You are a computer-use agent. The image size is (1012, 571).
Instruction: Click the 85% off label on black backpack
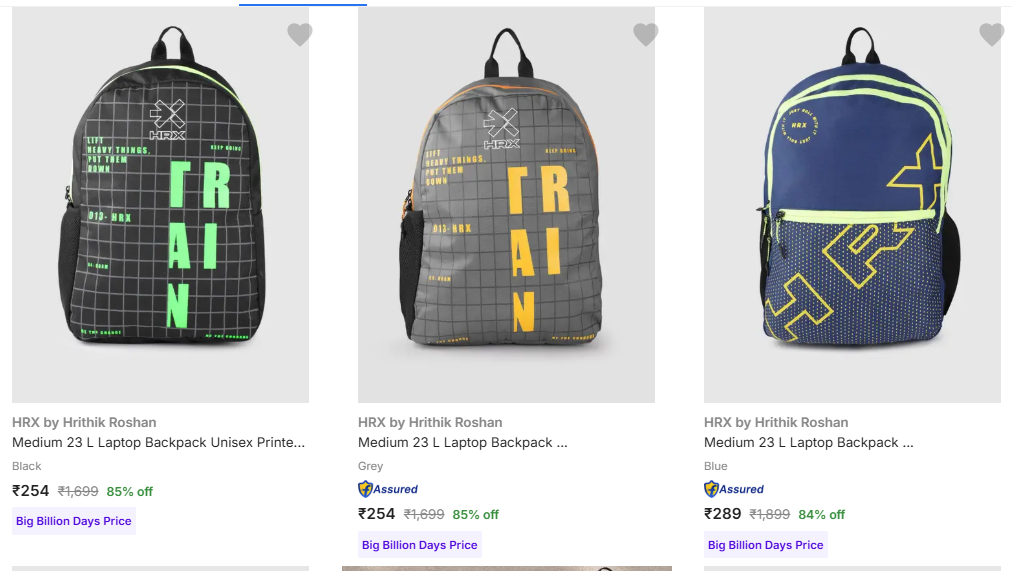tap(130, 491)
